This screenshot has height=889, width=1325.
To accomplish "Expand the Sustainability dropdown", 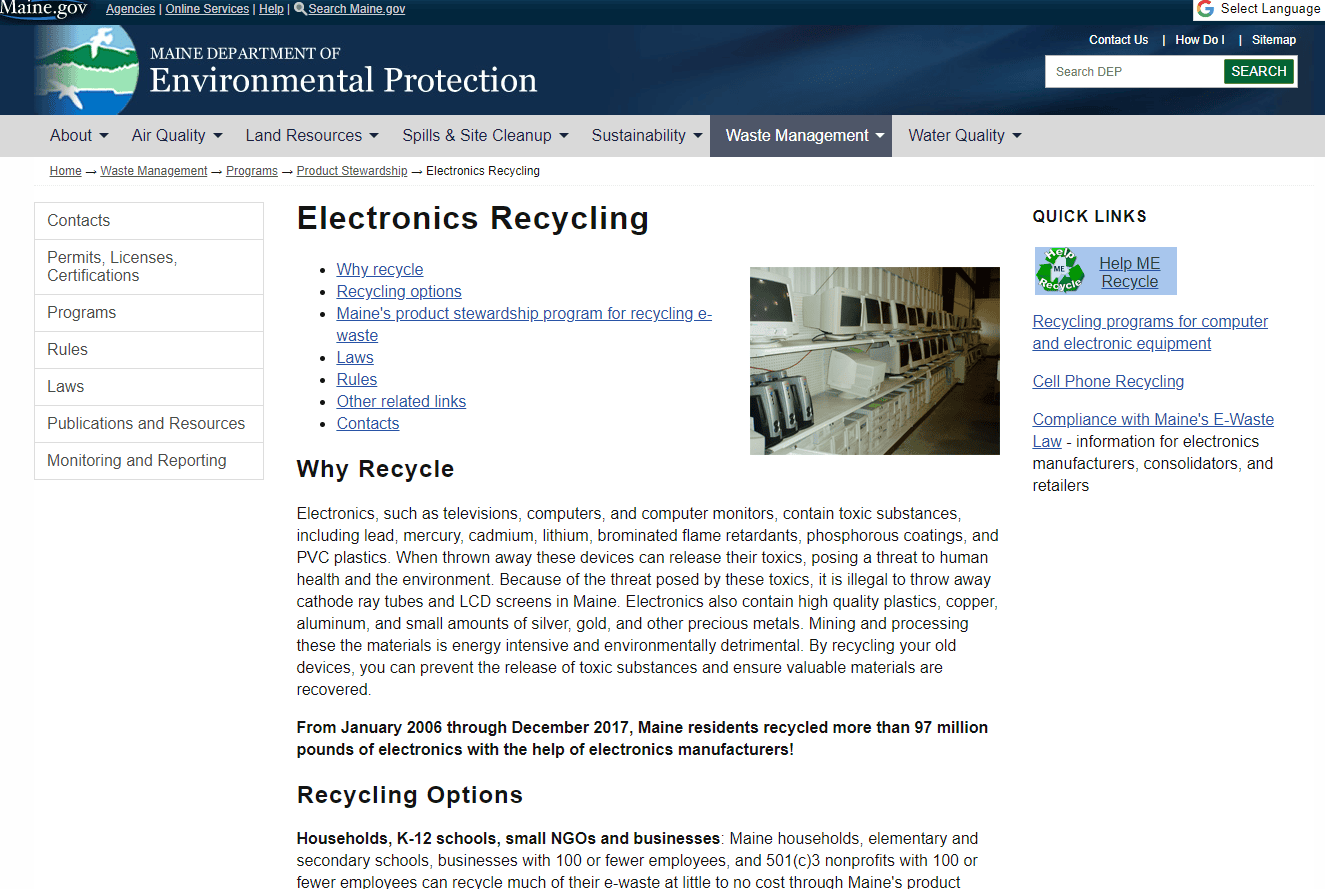I will tap(646, 136).
